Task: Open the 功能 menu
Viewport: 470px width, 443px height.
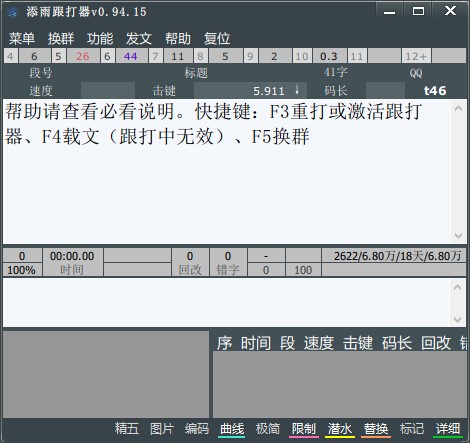Action: click(x=100, y=39)
